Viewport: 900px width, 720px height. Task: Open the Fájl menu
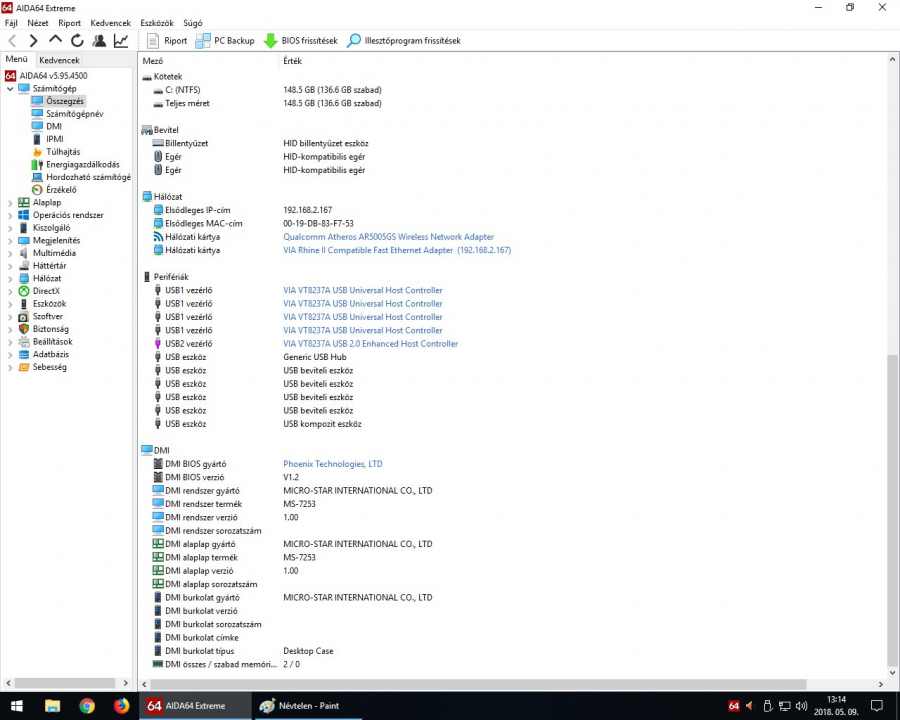coord(11,23)
